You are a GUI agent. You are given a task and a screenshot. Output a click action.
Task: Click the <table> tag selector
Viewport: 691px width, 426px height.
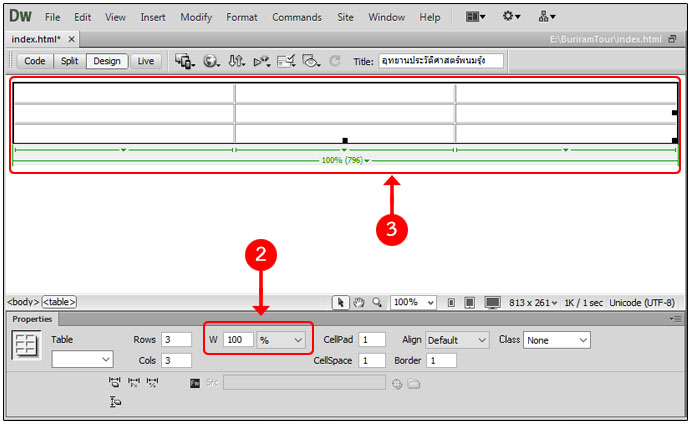(59, 302)
